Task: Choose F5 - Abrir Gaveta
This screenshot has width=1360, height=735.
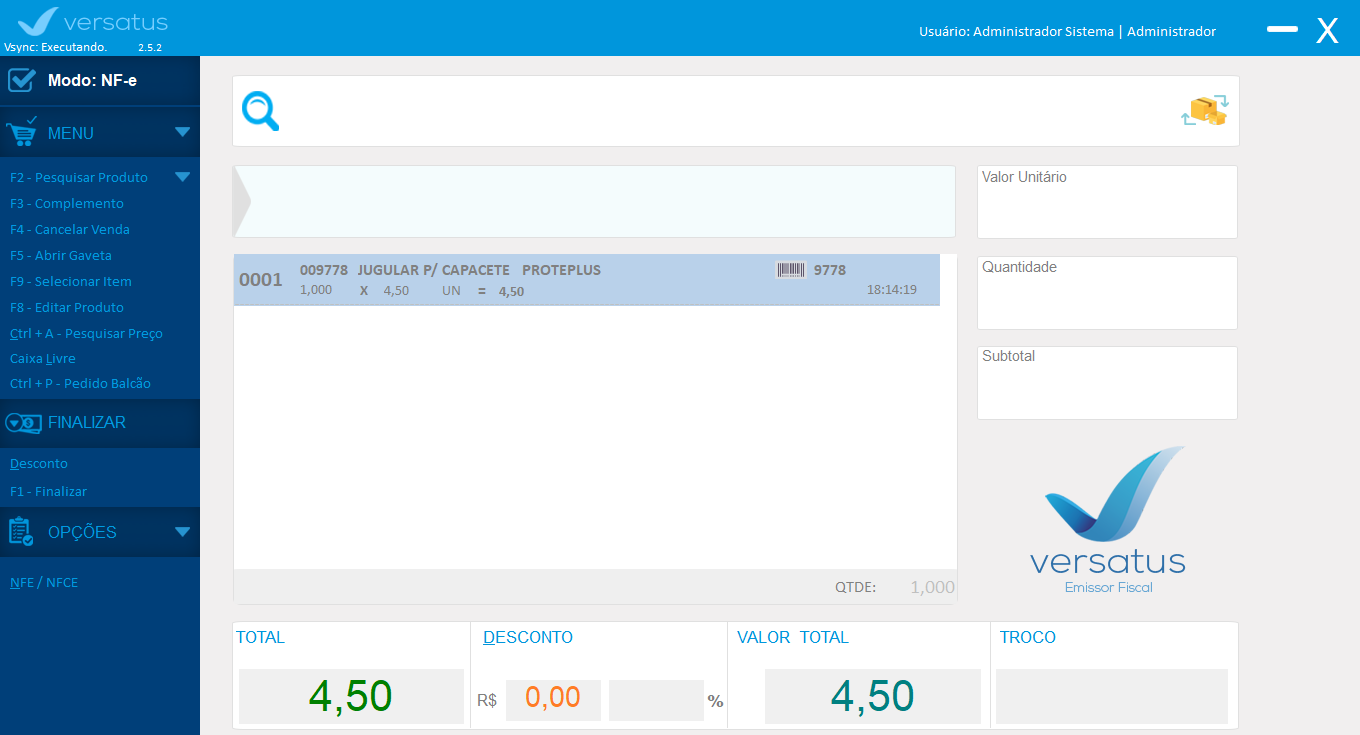Action: [61, 255]
